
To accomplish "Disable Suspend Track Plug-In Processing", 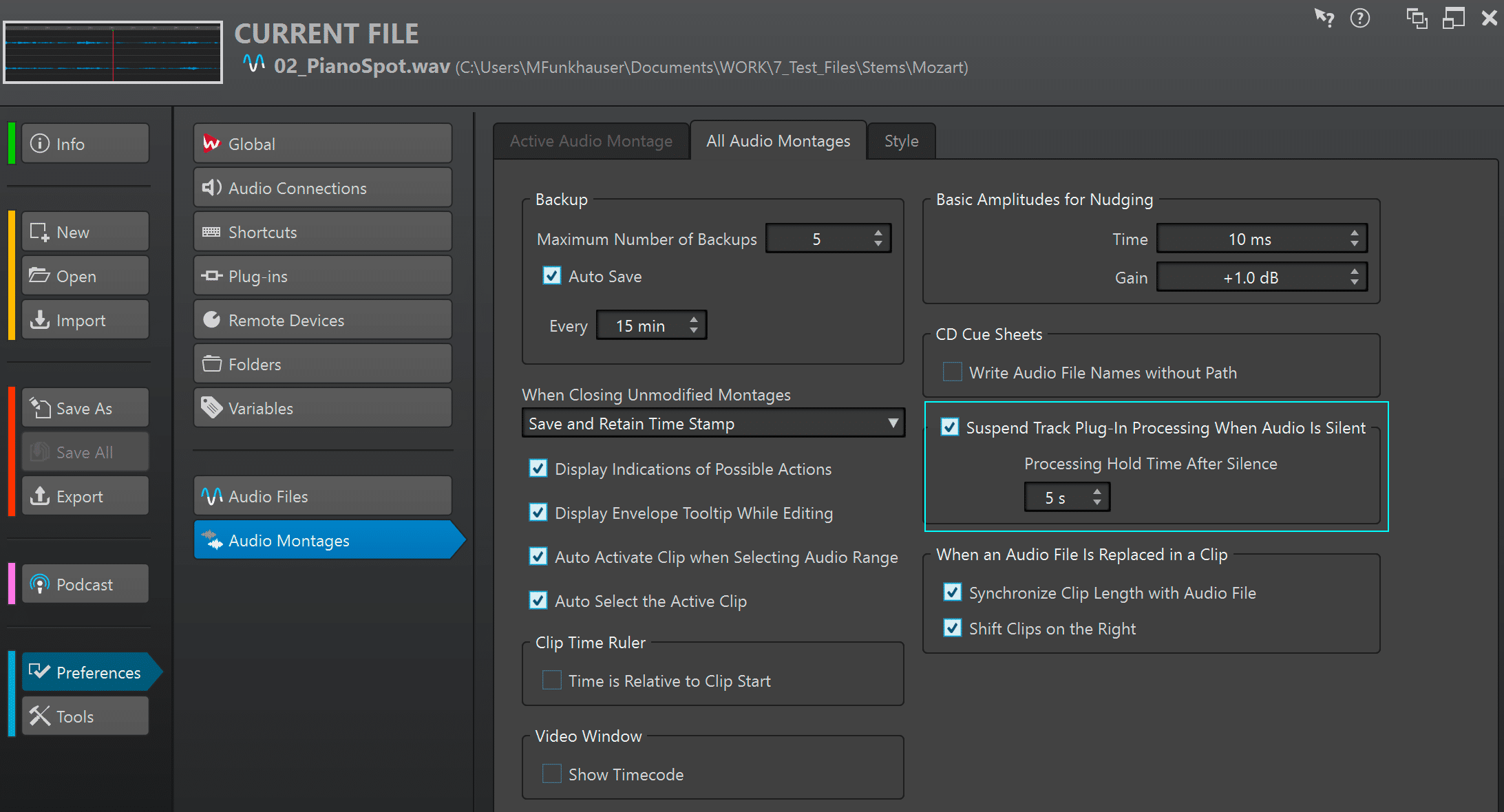I will click(x=949, y=428).
